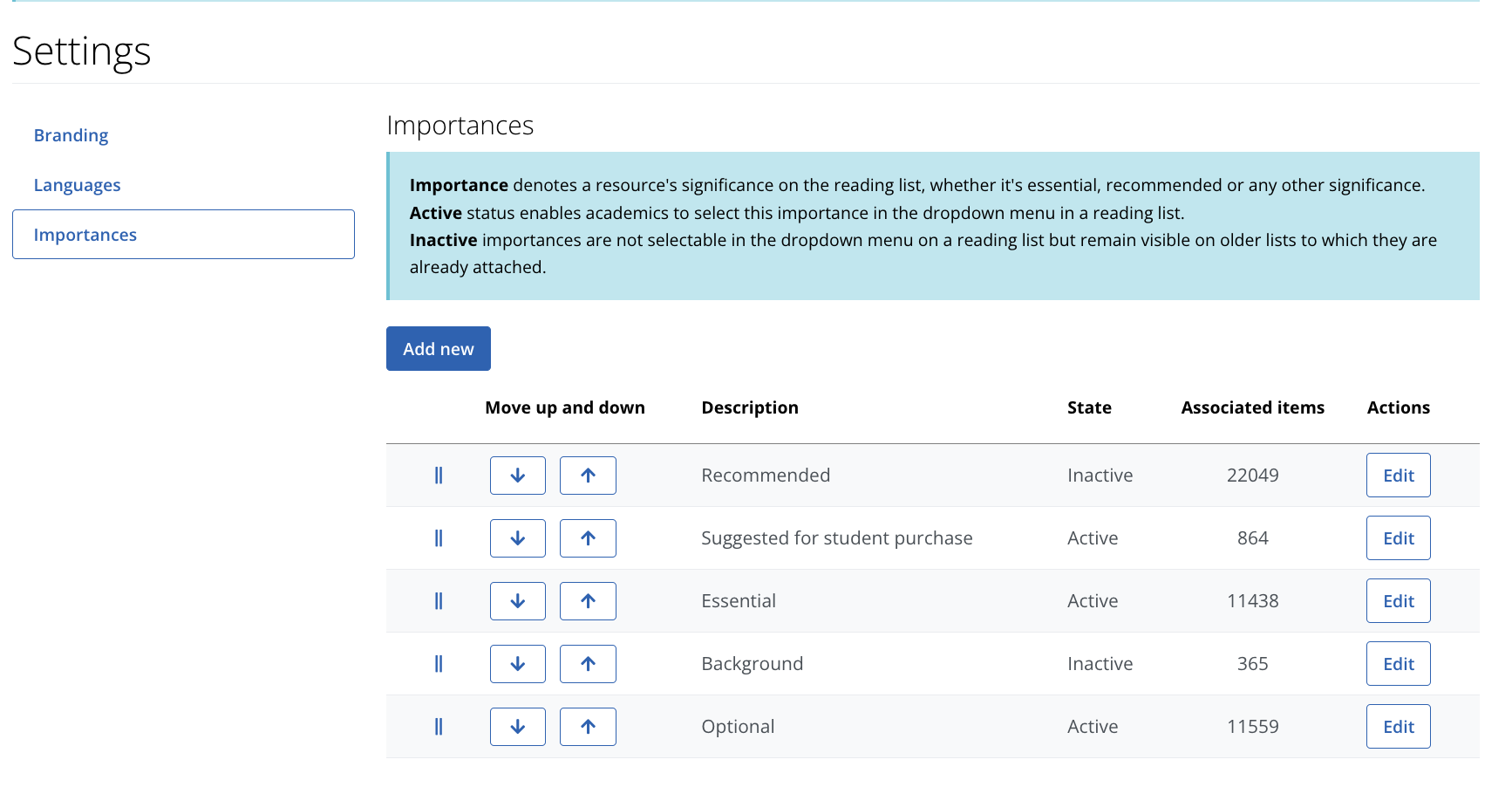Viewport: 1512px width, 787px height.
Task: Click the Add new button
Action: click(438, 348)
